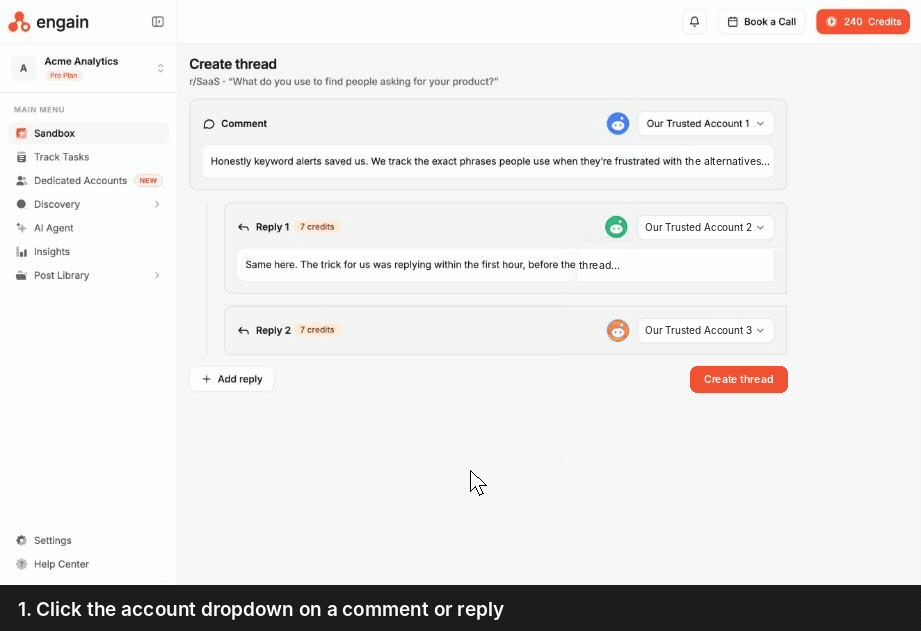Collapse the sidebar panel icon
Image resolution: width=921 pixels, height=631 pixels.
[x=157, y=22]
